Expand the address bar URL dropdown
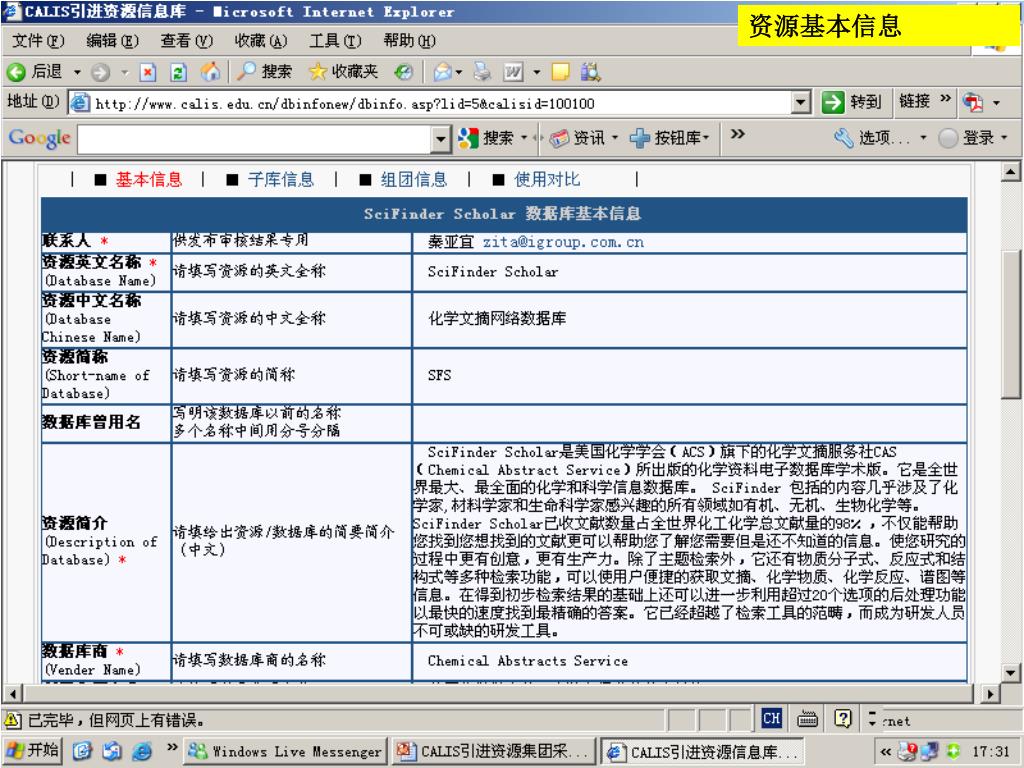Viewport: 1024px width, 768px height. (801, 103)
